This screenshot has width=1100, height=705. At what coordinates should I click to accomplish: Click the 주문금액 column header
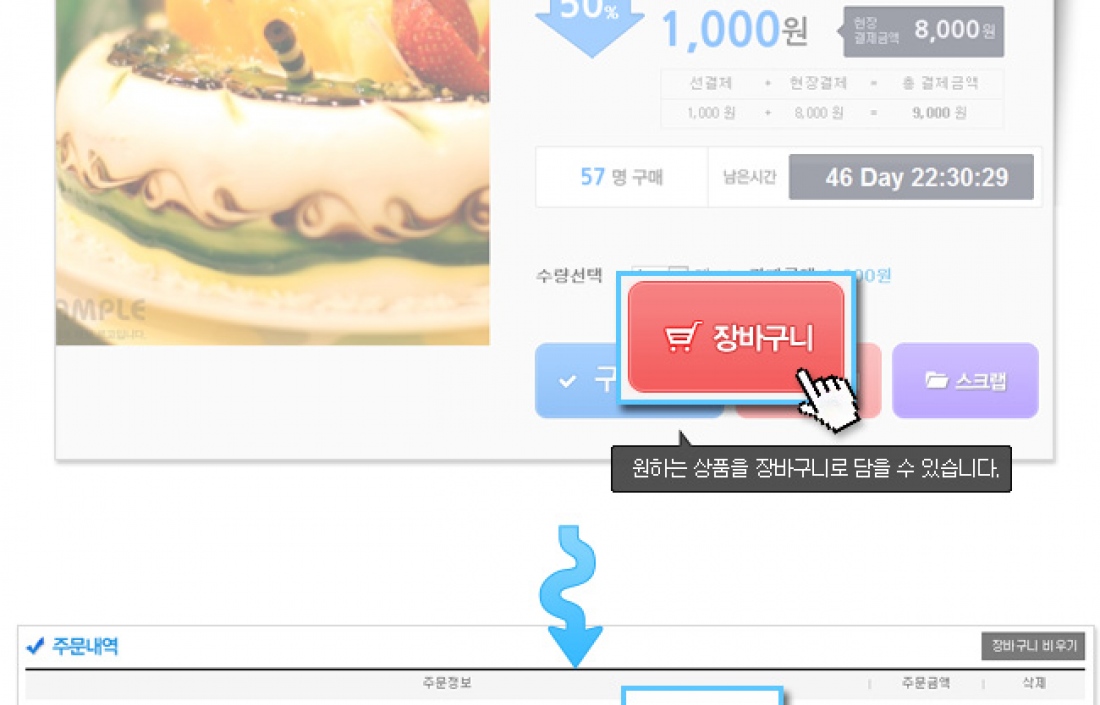click(925, 683)
